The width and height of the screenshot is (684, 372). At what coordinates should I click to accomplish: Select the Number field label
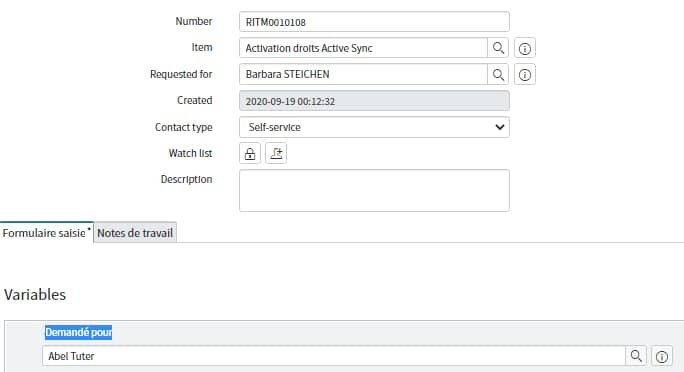pyautogui.click(x=194, y=21)
